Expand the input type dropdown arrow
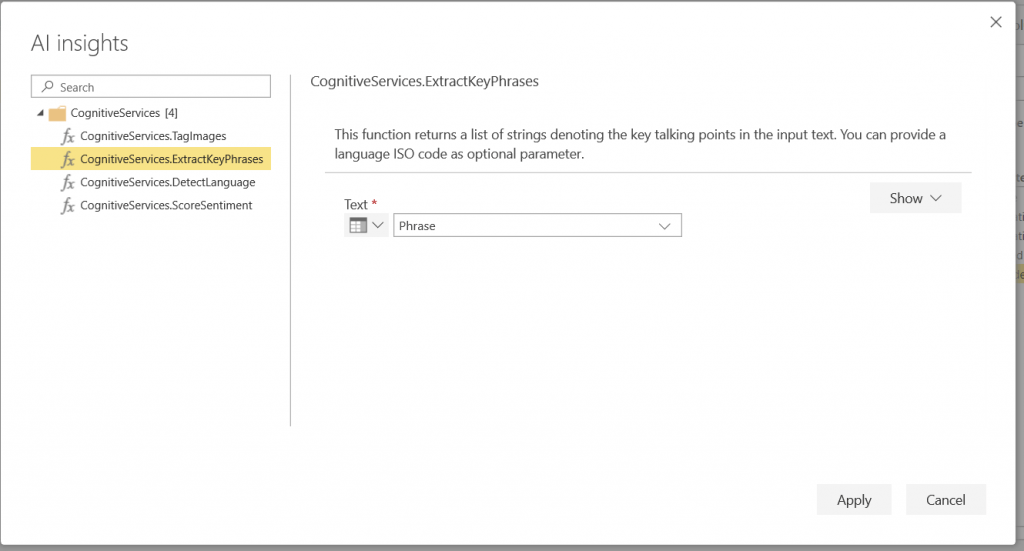Screen dimensions: 1024x551 378,225
